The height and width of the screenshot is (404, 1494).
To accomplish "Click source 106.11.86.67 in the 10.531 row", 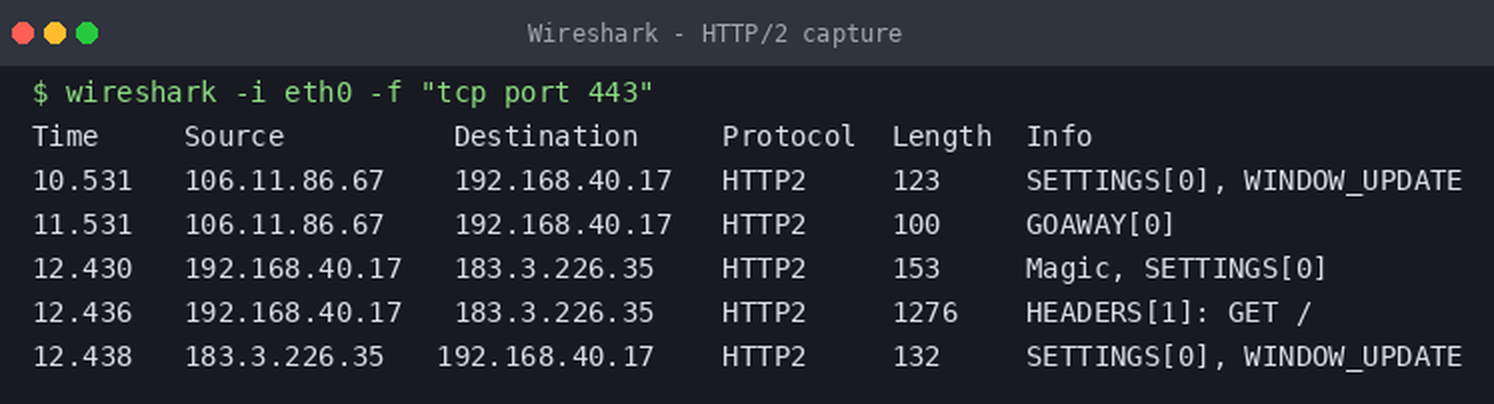I will point(284,181).
